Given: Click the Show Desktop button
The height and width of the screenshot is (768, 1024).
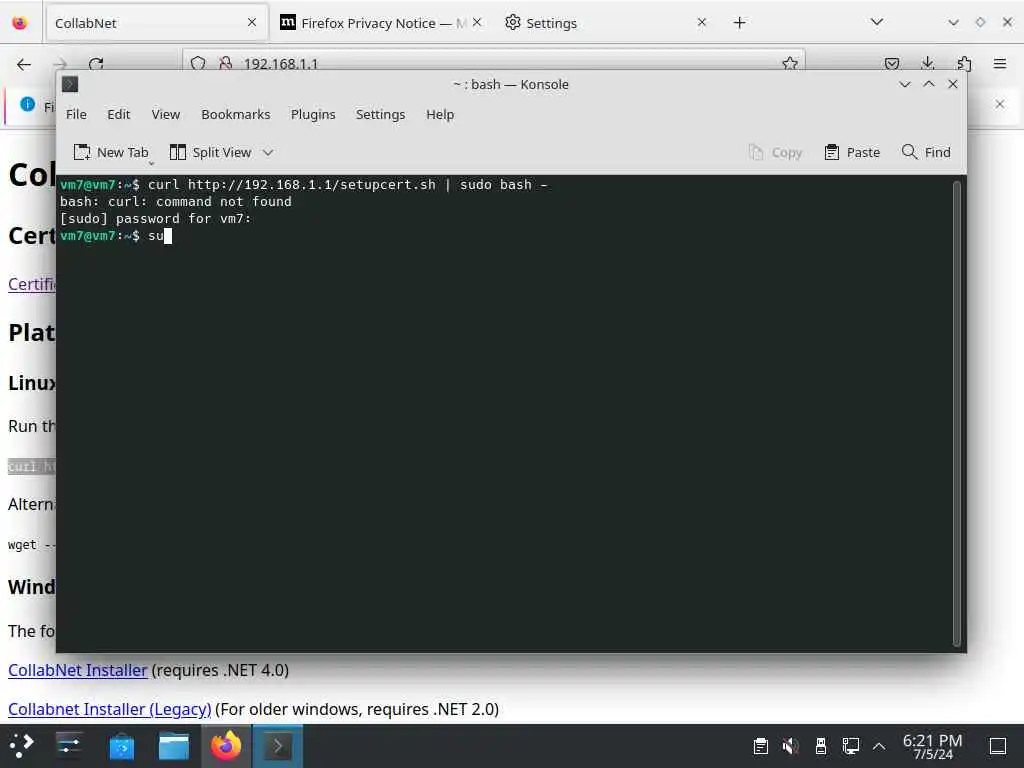Looking at the screenshot, I should (x=998, y=746).
